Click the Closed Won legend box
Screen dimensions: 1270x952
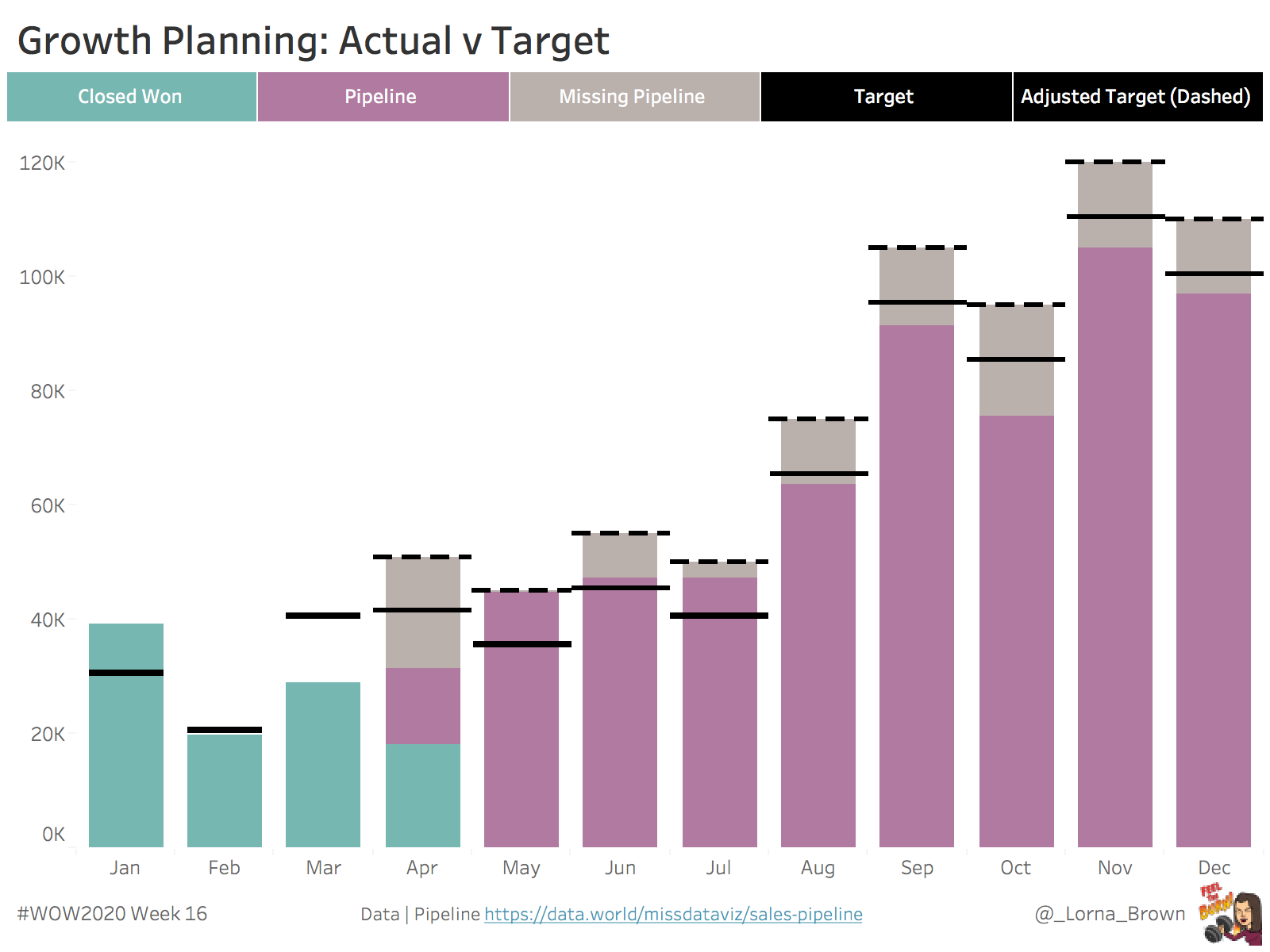pyautogui.click(x=132, y=97)
